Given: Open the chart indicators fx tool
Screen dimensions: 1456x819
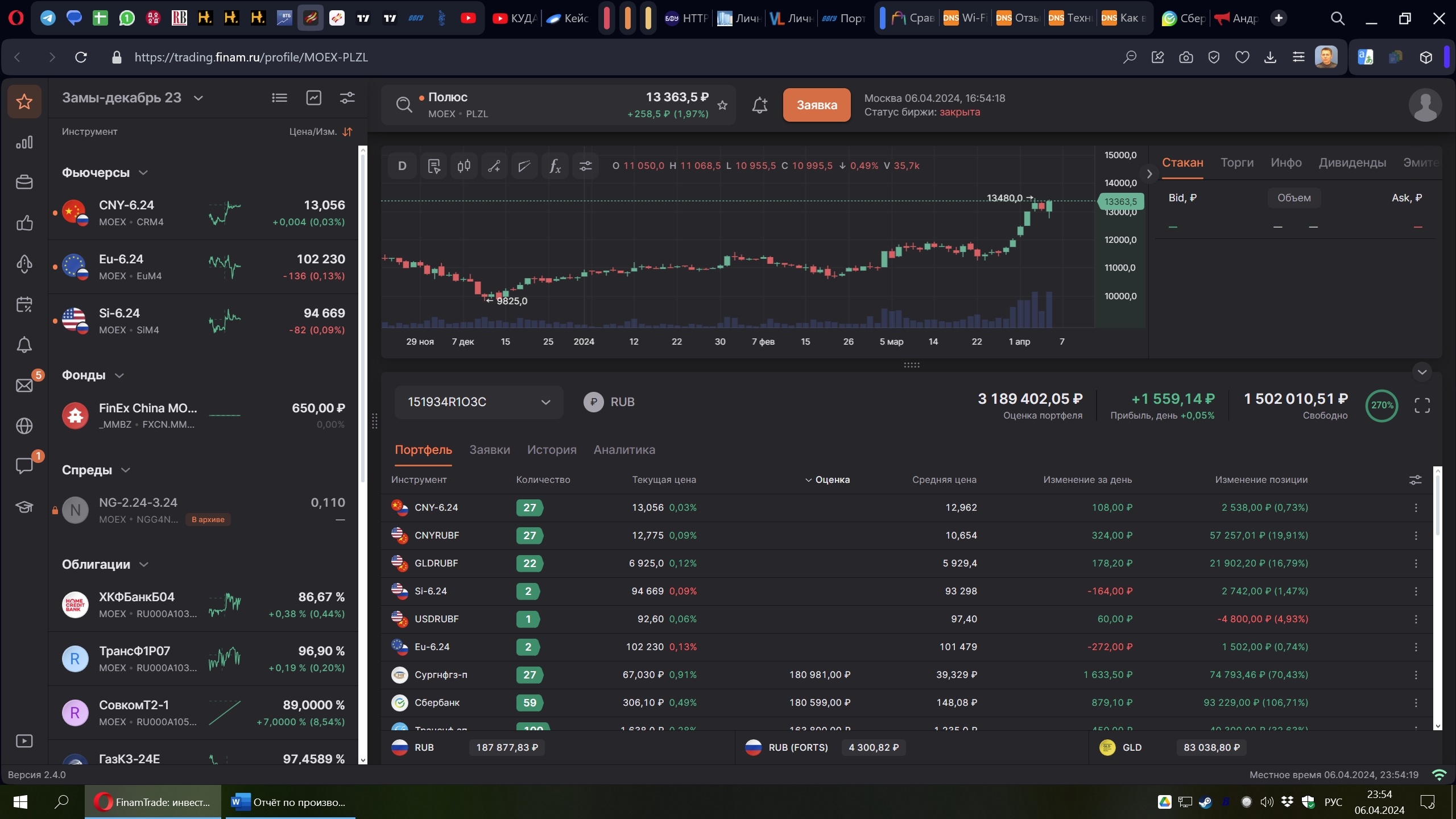Looking at the screenshot, I should click(555, 166).
